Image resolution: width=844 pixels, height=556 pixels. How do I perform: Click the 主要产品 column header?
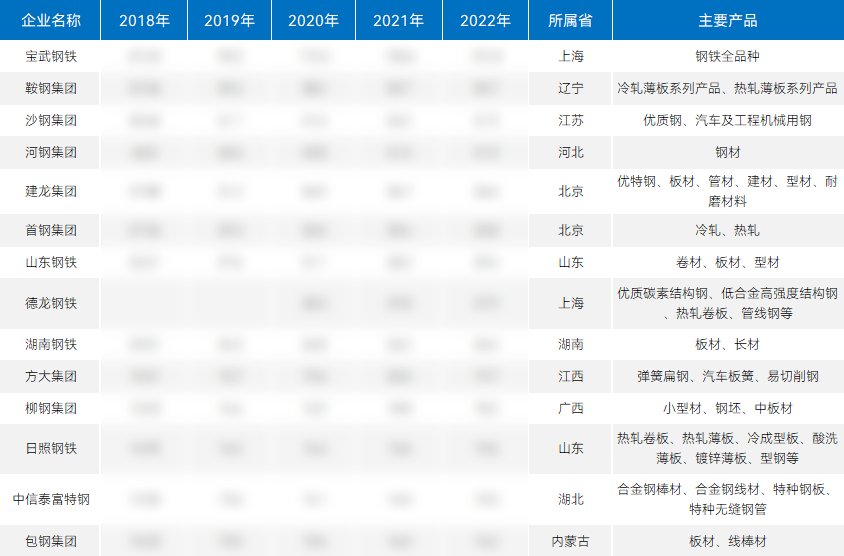click(x=728, y=20)
